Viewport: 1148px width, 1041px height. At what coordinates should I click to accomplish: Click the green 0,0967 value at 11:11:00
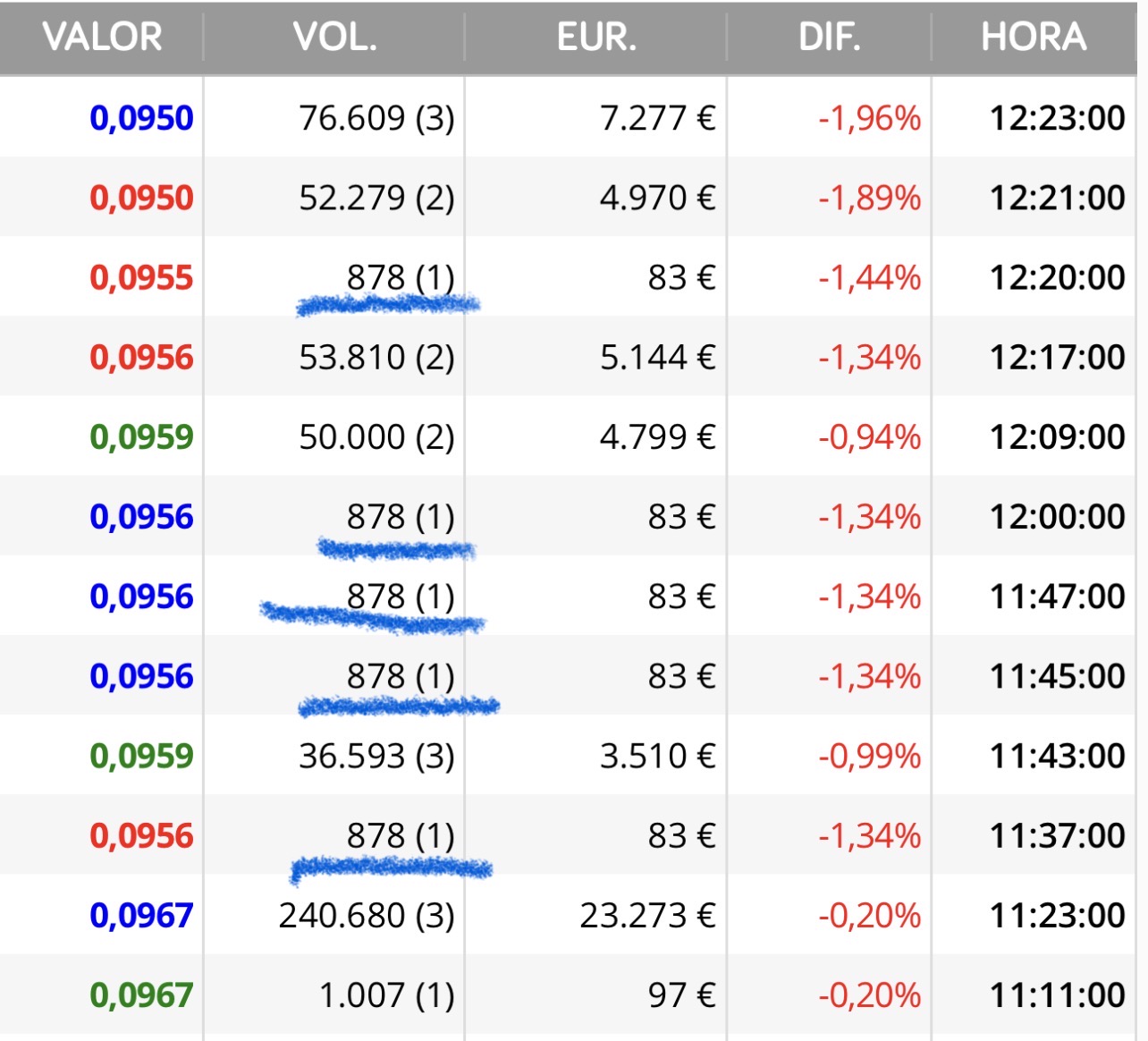coord(141,995)
